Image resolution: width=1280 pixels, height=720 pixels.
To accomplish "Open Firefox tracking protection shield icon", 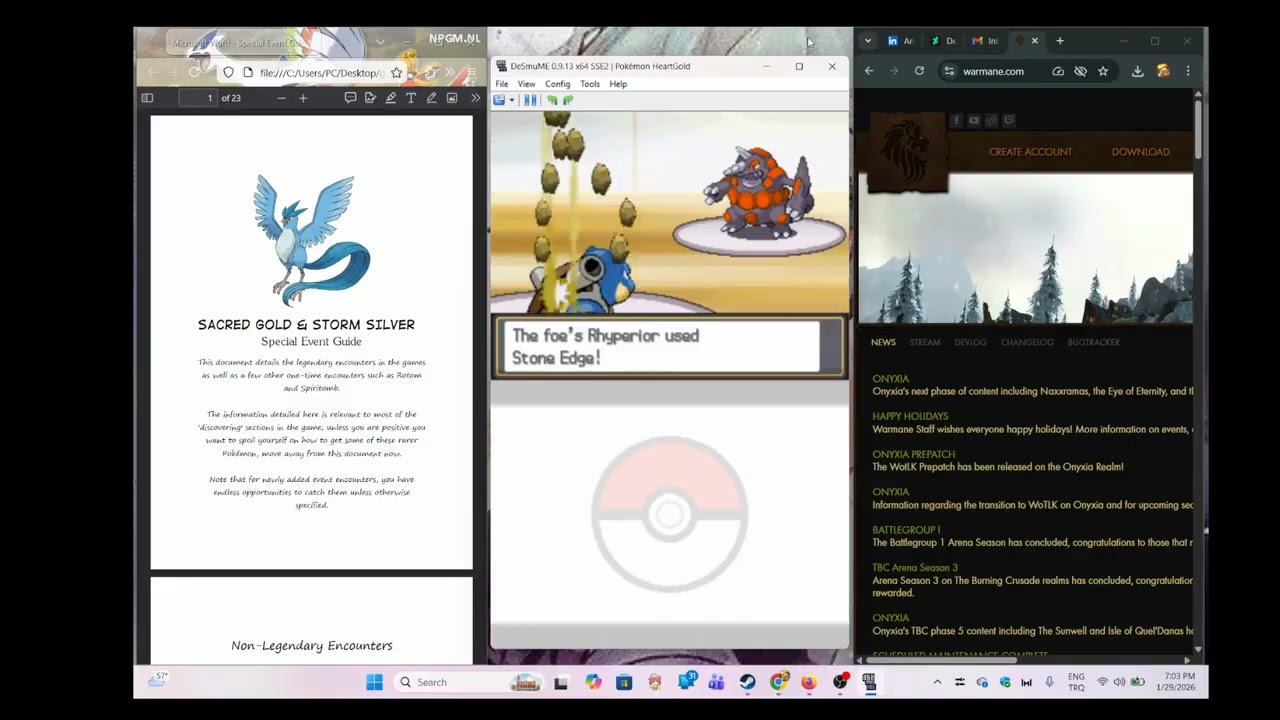I will pyautogui.click(x=228, y=73).
